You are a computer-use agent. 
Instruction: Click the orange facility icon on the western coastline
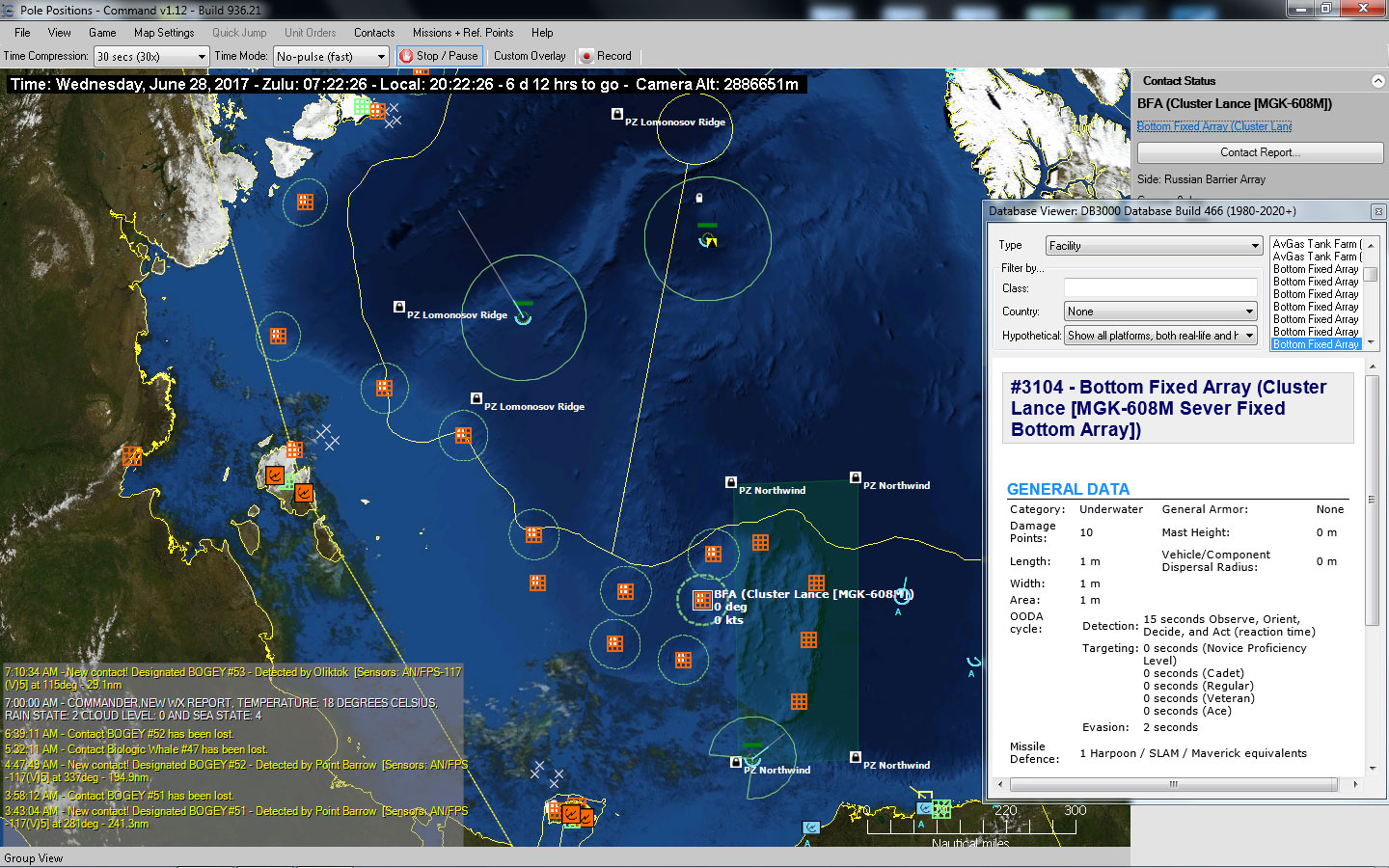[131, 456]
